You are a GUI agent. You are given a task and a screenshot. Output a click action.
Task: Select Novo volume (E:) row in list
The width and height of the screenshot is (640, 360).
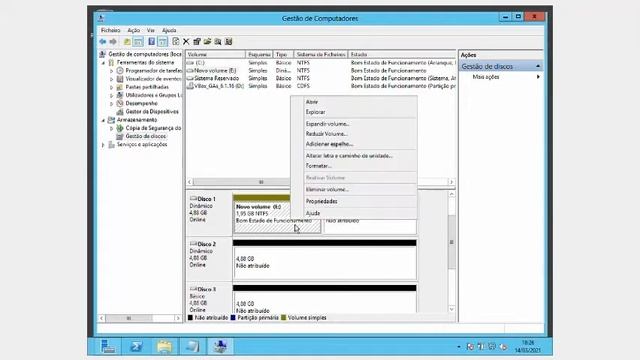(321, 71)
